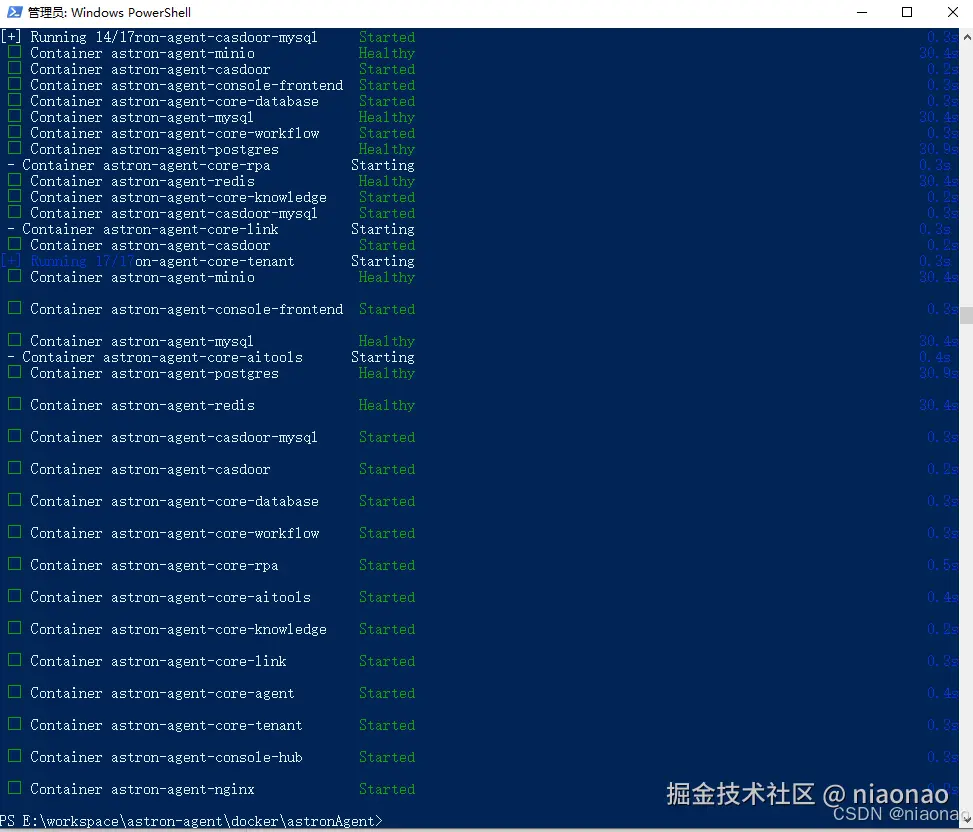This screenshot has width=973, height=832.
Task: Select 'Container astron-agent-nginx' text
Action: point(142,789)
